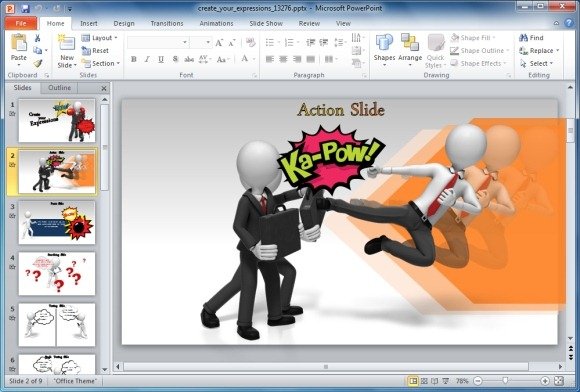Image resolution: width=580 pixels, height=392 pixels.
Task: Click Decrease List Level icon
Action: [310, 43]
